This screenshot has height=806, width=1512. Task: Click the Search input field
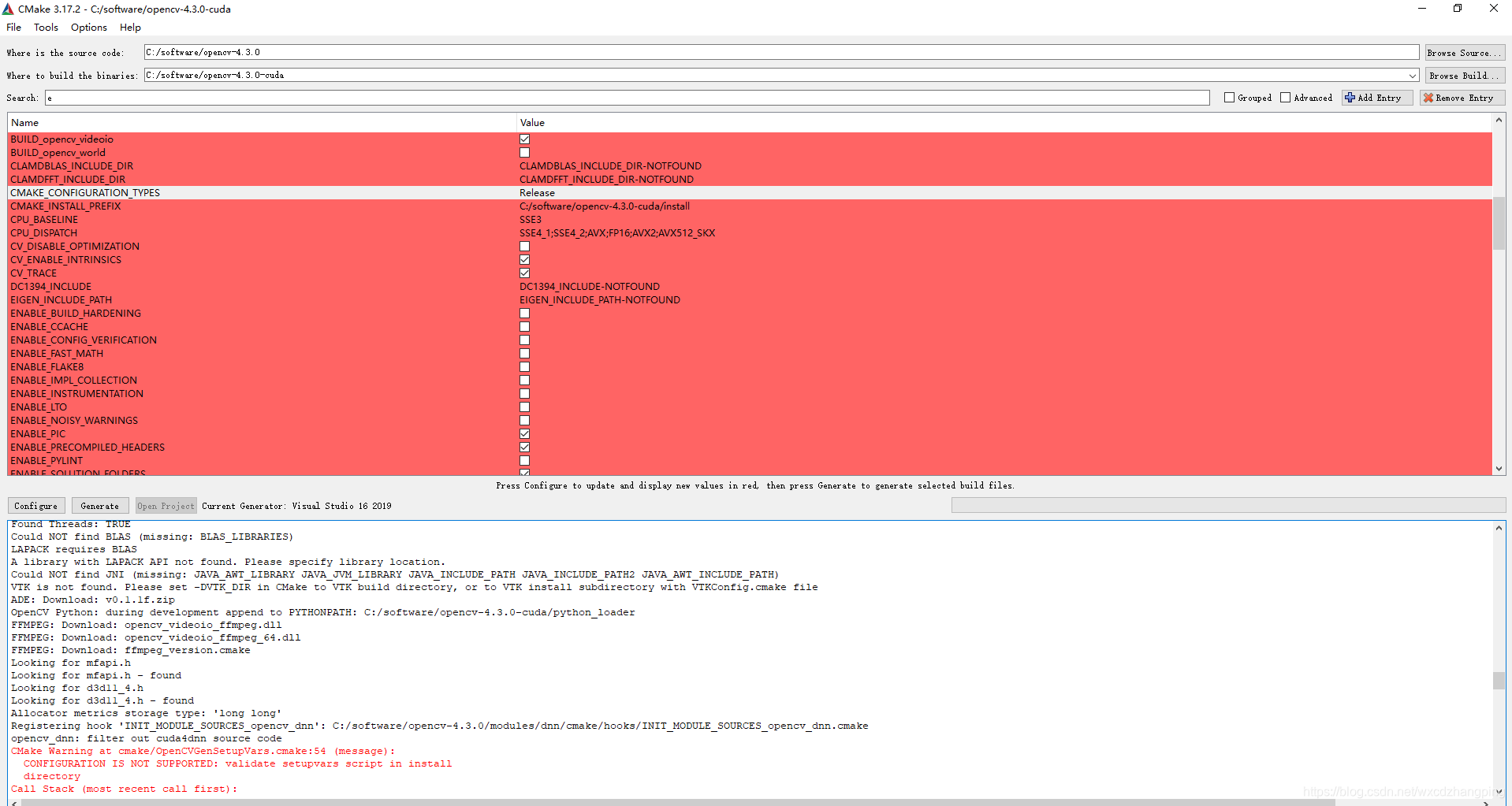628,98
